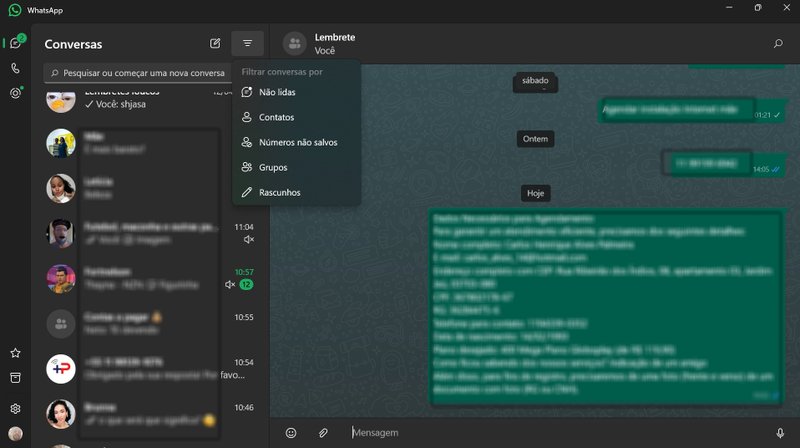
Task: Filter conversations by Contatos
Action: pos(296,117)
